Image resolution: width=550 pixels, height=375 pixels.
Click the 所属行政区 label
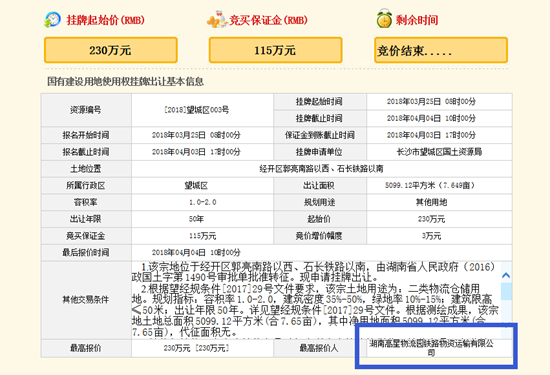(86, 186)
